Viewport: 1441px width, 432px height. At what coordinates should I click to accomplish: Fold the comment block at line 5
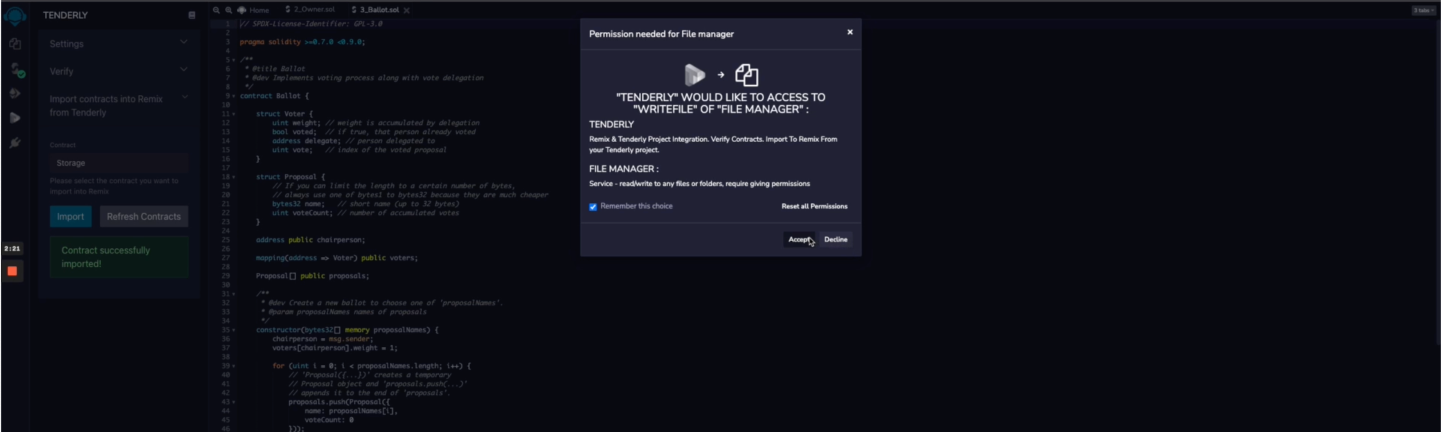(234, 60)
